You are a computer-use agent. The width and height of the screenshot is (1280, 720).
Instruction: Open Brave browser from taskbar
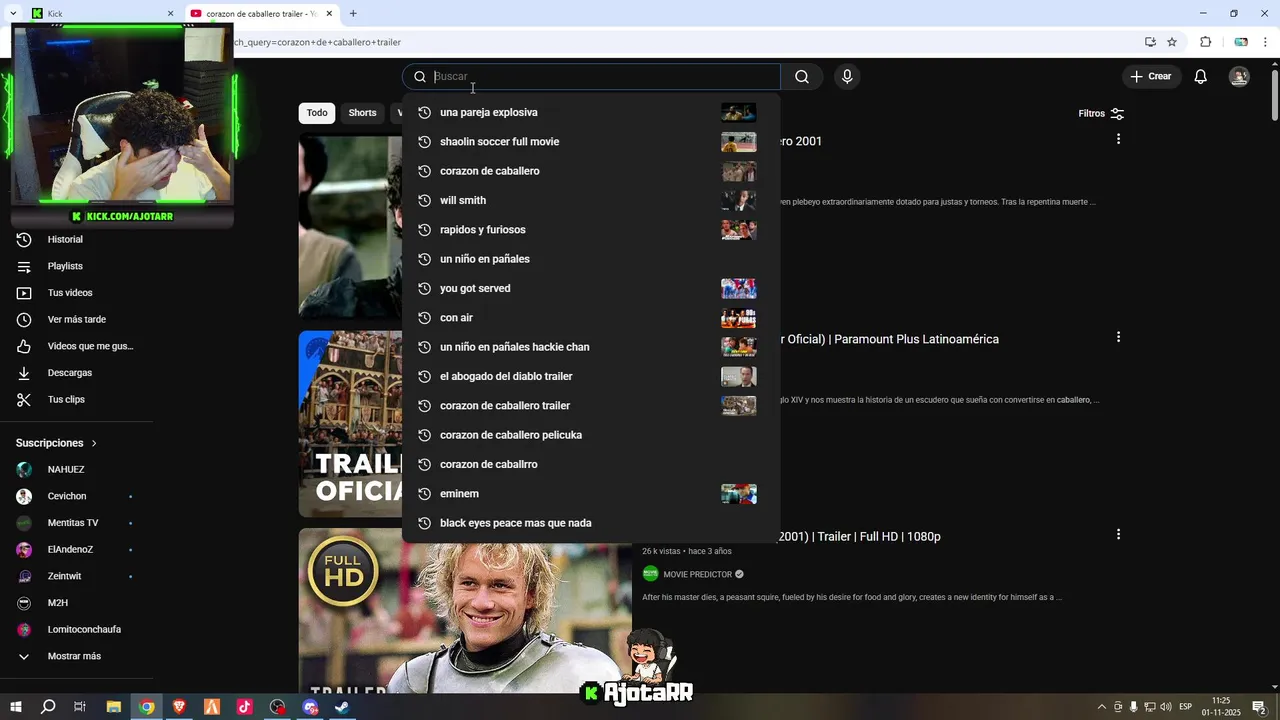180,707
